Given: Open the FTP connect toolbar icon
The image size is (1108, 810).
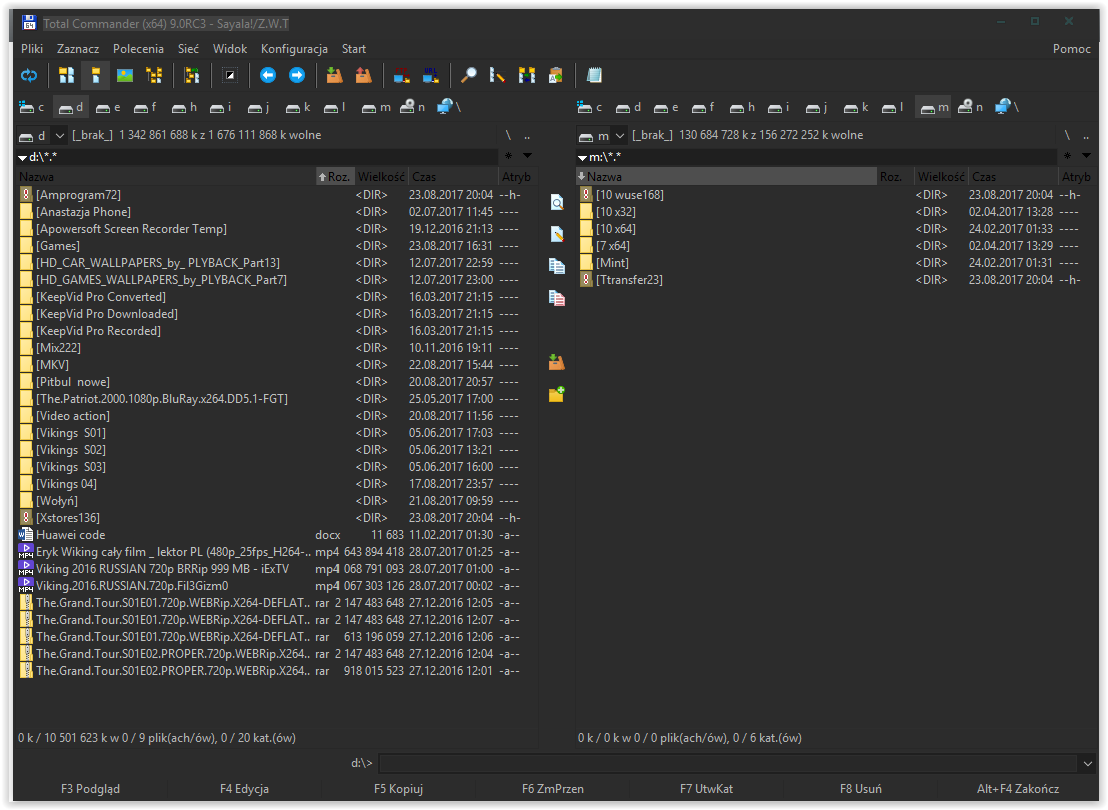Looking at the screenshot, I should tap(401, 75).
